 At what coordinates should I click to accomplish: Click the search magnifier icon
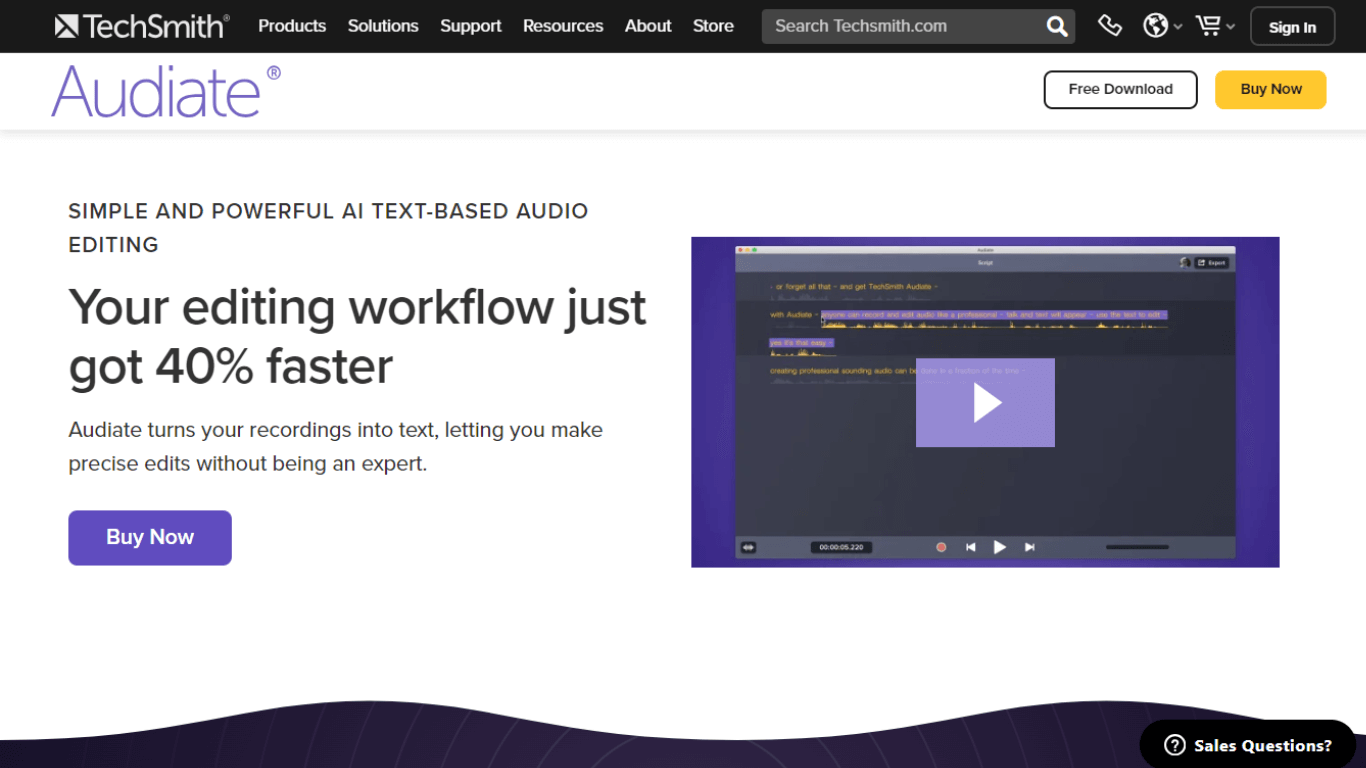coord(1056,26)
